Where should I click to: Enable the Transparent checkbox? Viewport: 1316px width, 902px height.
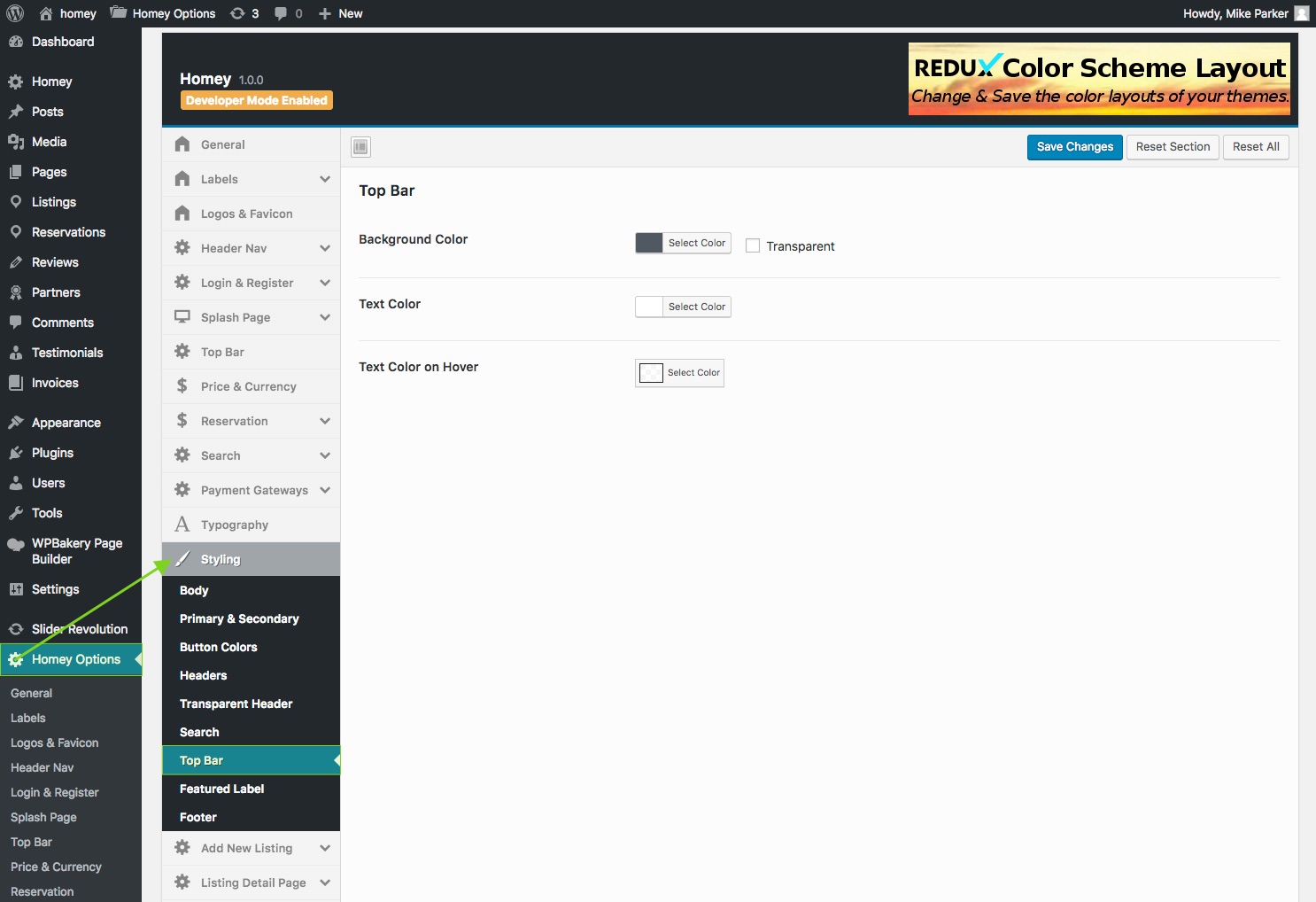[x=753, y=245]
